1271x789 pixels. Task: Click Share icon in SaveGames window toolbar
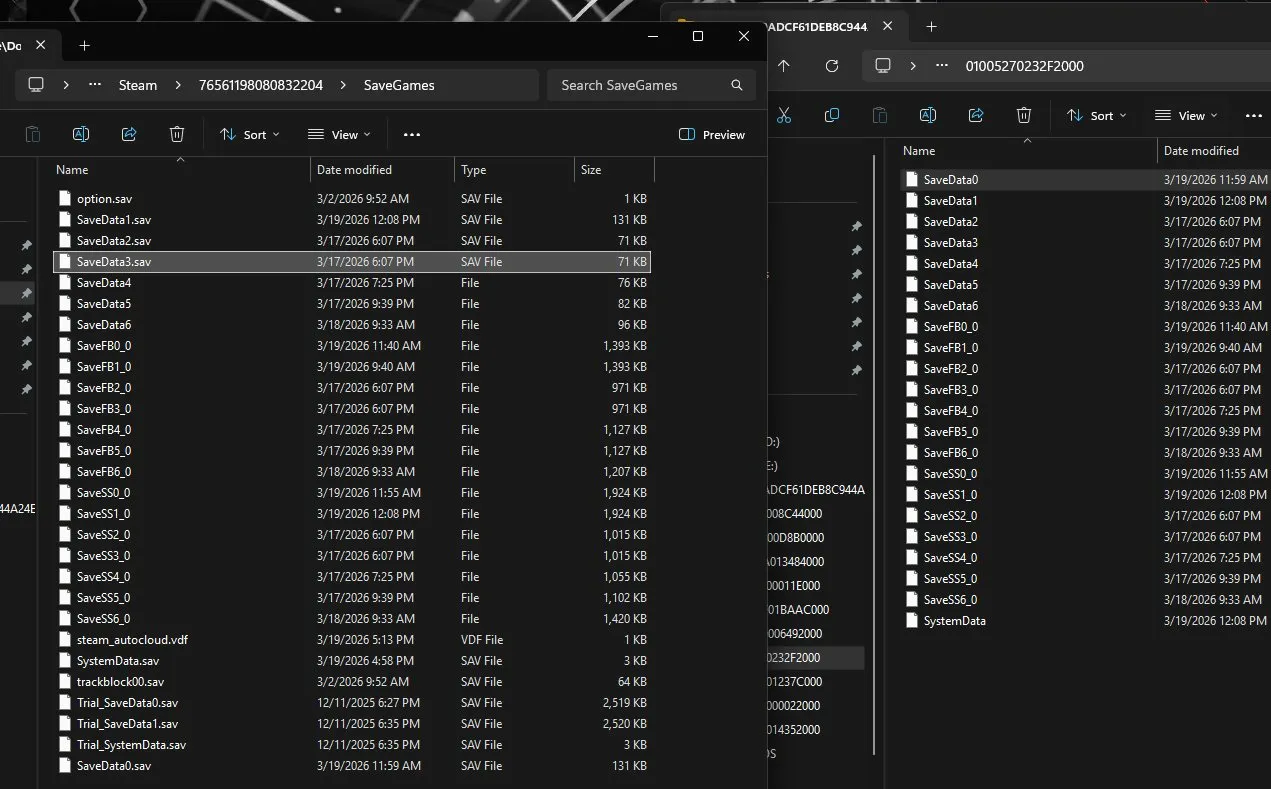pyautogui.click(x=129, y=134)
